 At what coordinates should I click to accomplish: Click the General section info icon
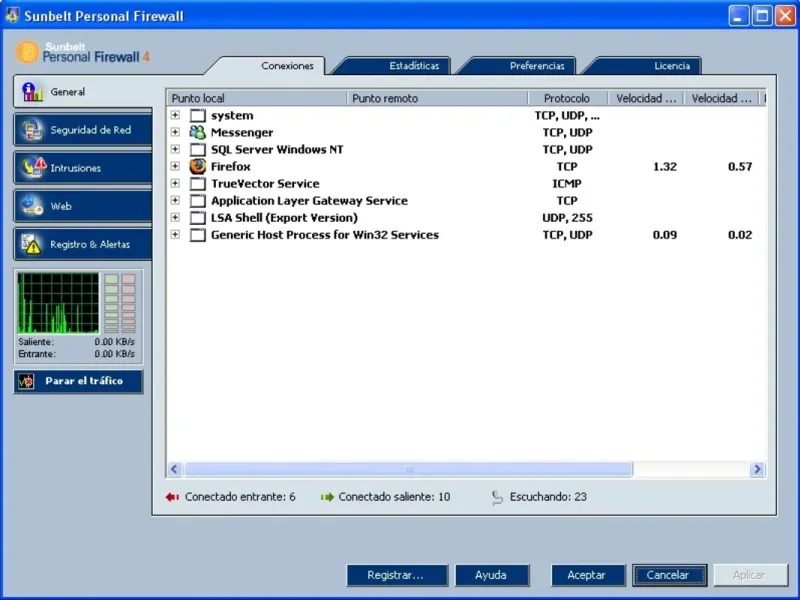tap(32, 92)
